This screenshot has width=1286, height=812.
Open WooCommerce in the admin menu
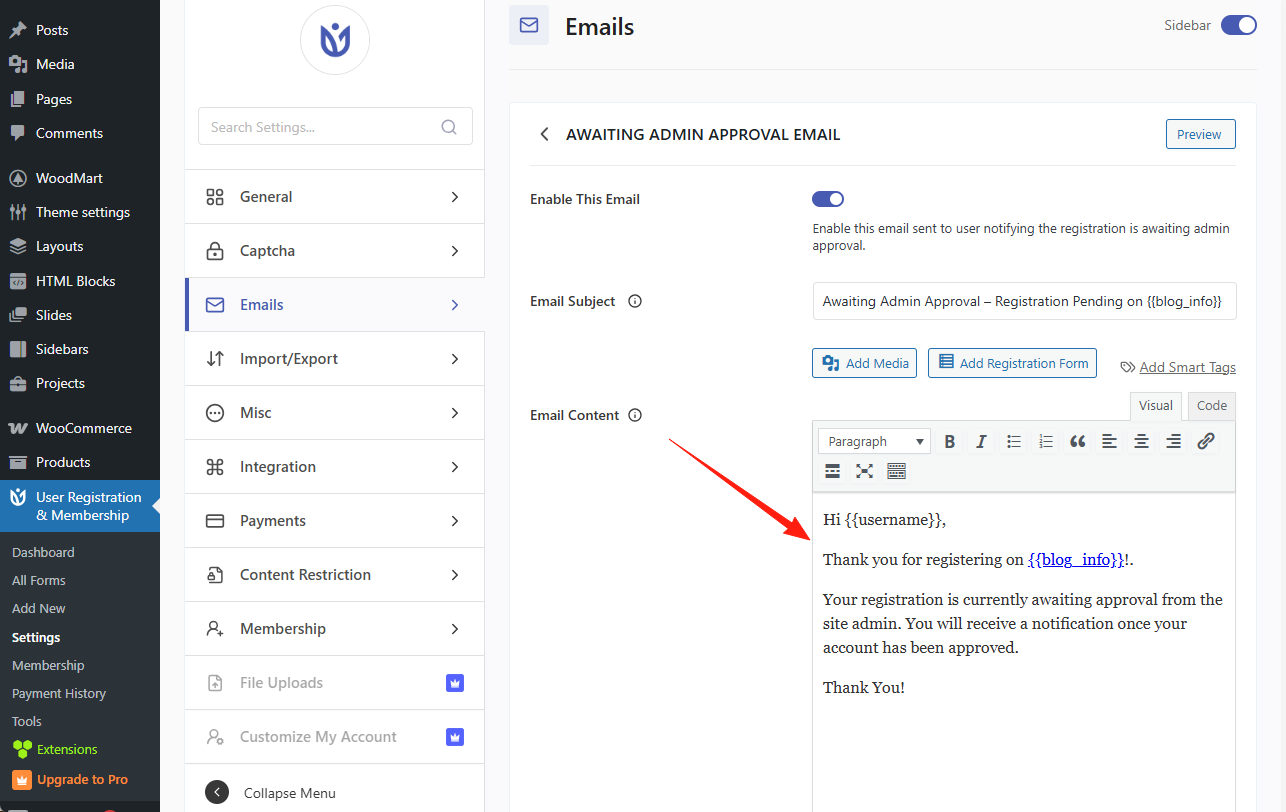tap(83, 428)
